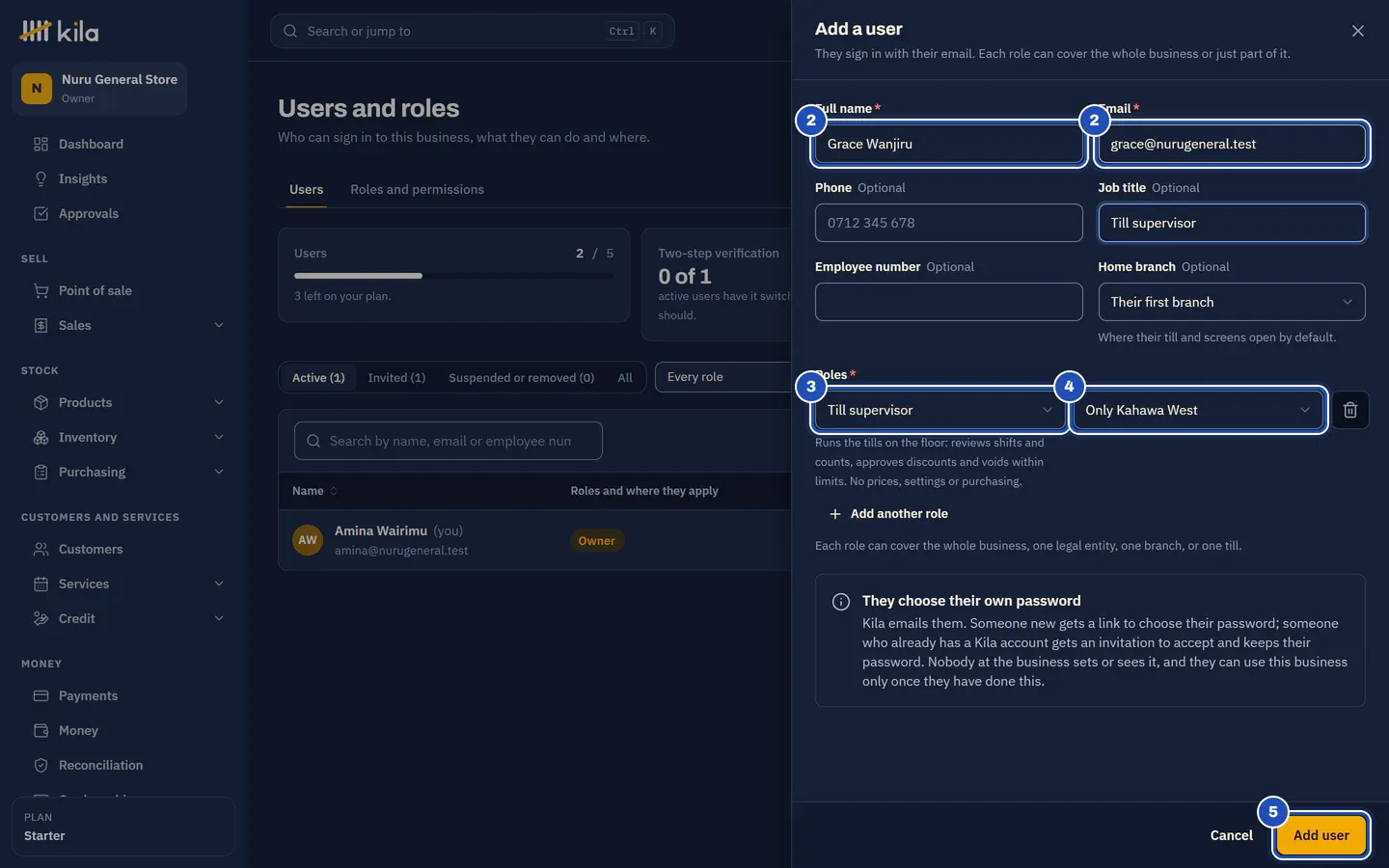Screen dimensions: 1389x868
Task: Click the Phone input field
Action: click(948, 223)
